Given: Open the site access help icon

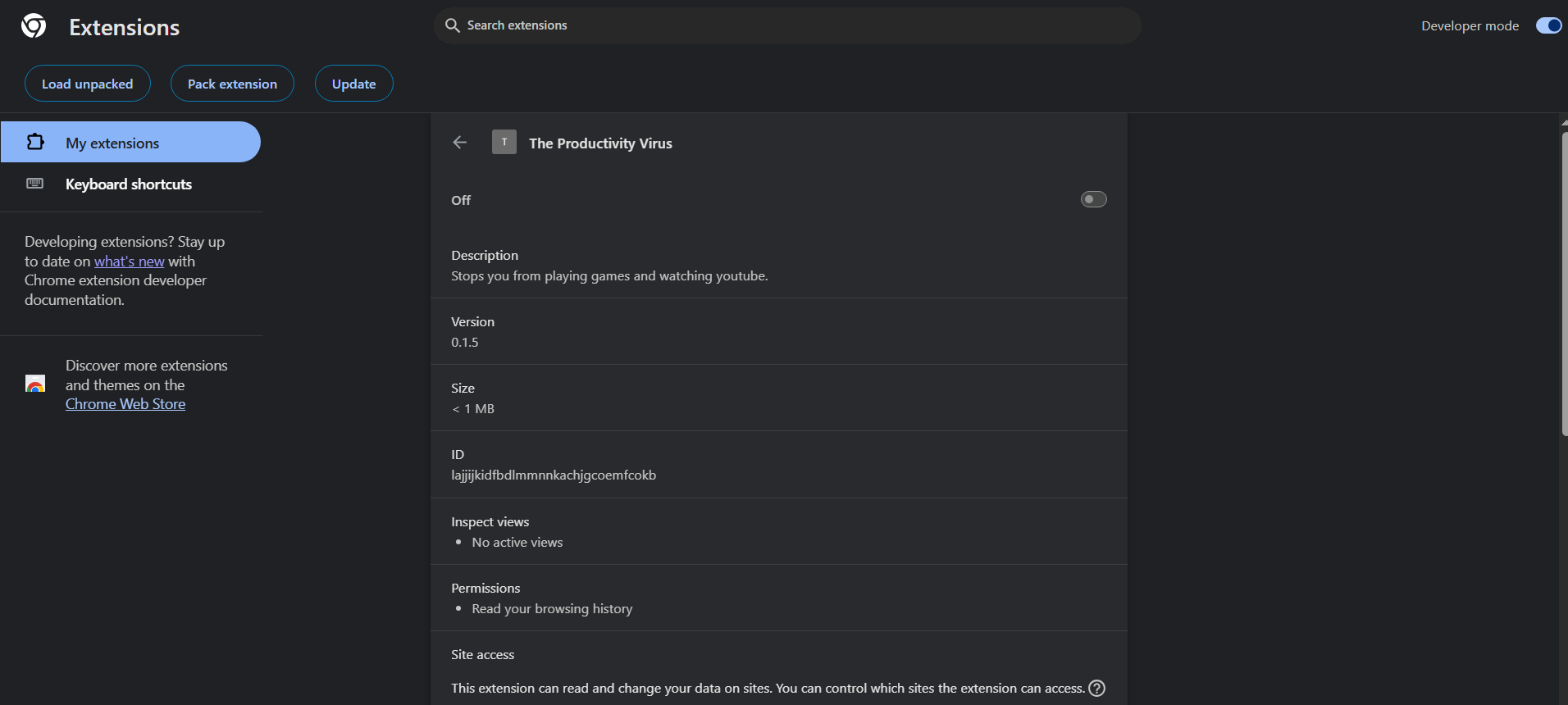Looking at the screenshot, I should tap(1096, 688).
